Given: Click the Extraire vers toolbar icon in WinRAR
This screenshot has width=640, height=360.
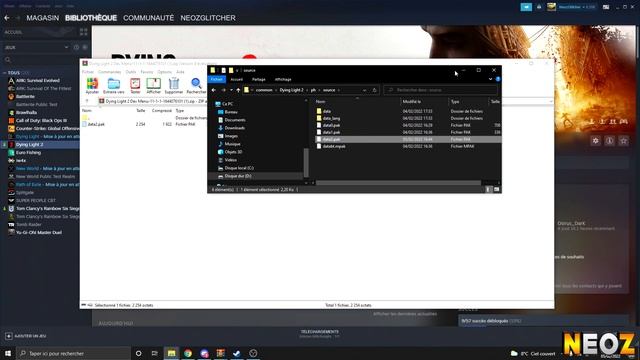Looking at the screenshot, I should pyautogui.click(x=113, y=86).
